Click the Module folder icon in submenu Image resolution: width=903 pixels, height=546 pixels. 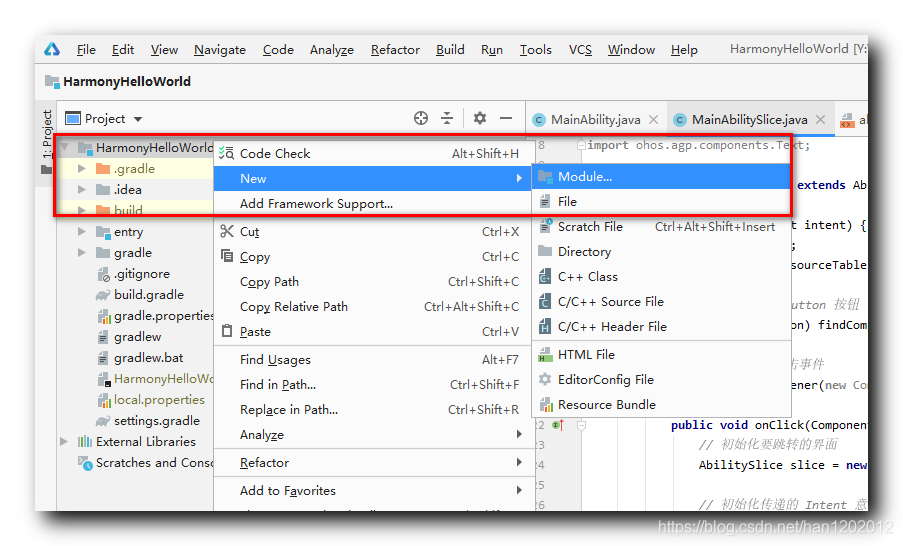pos(545,177)
